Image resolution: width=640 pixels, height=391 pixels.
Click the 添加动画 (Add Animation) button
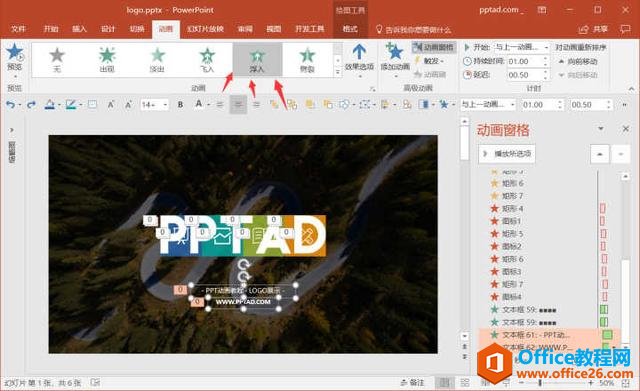click(395, 60)
